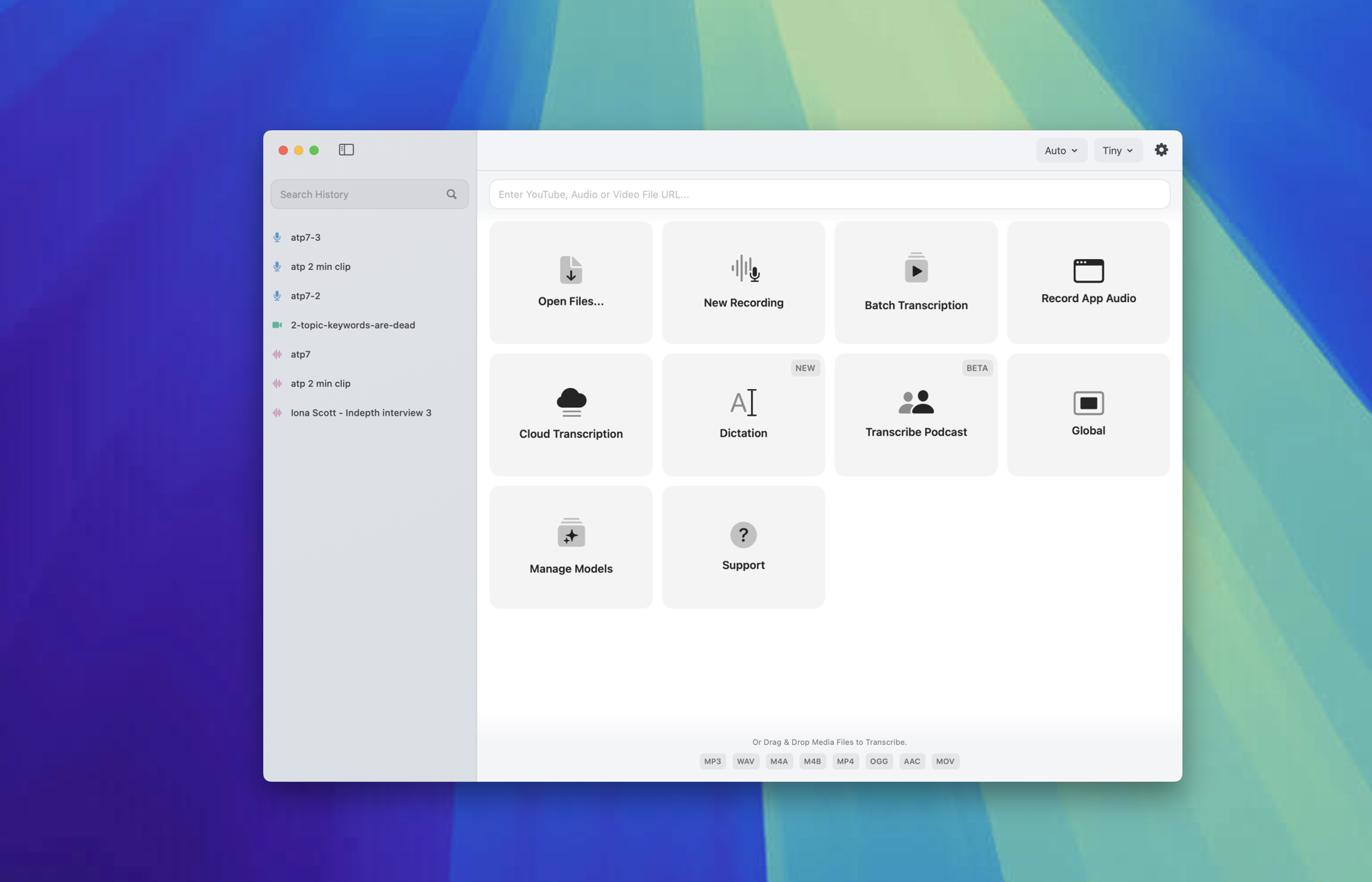Viewport: 1372px width, 882px height.
Task: Open Batch Transcription
Action: pos(915,282)
